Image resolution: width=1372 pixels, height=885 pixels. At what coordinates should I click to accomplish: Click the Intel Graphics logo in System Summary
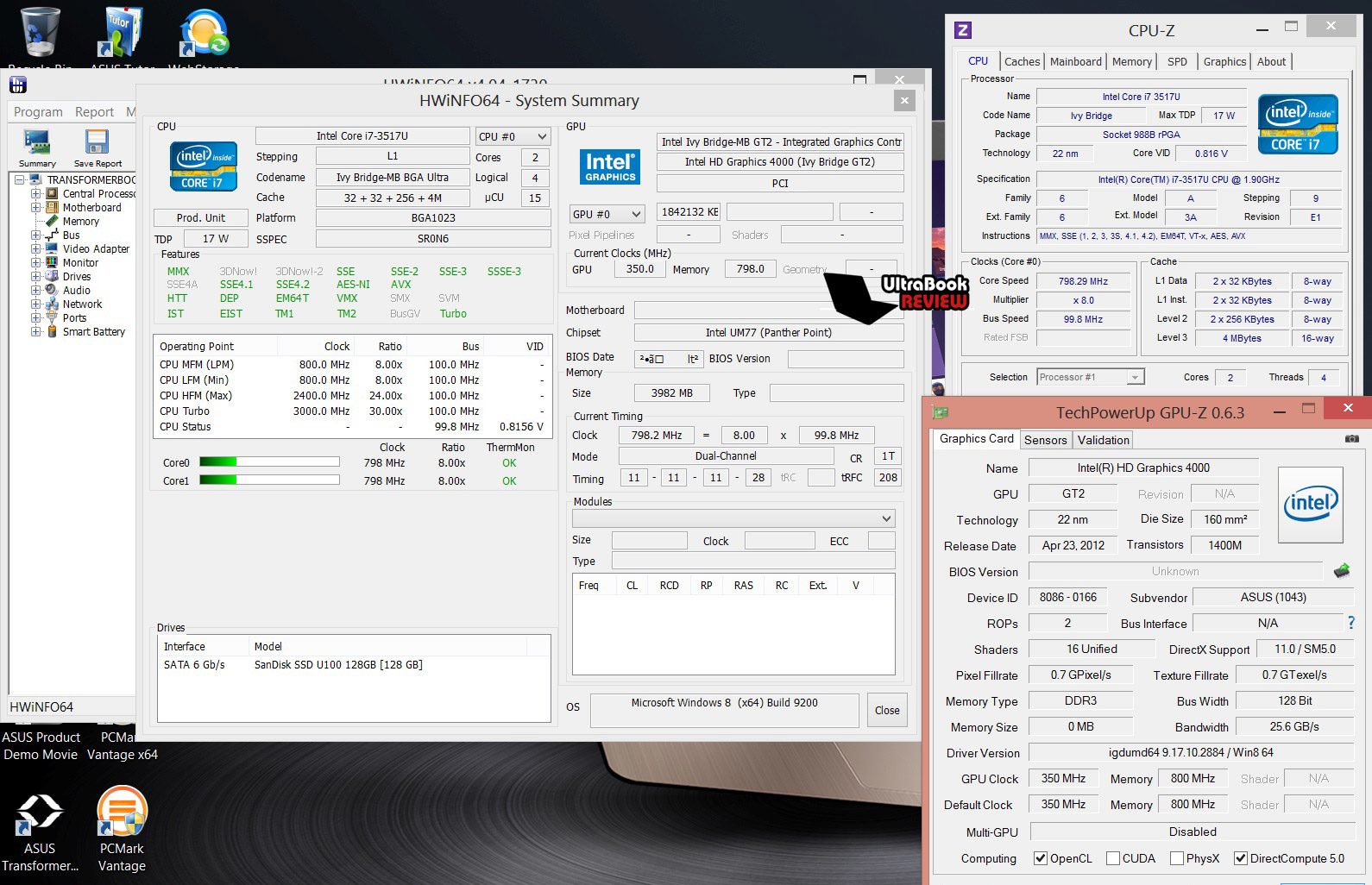[x=610, y=166]
